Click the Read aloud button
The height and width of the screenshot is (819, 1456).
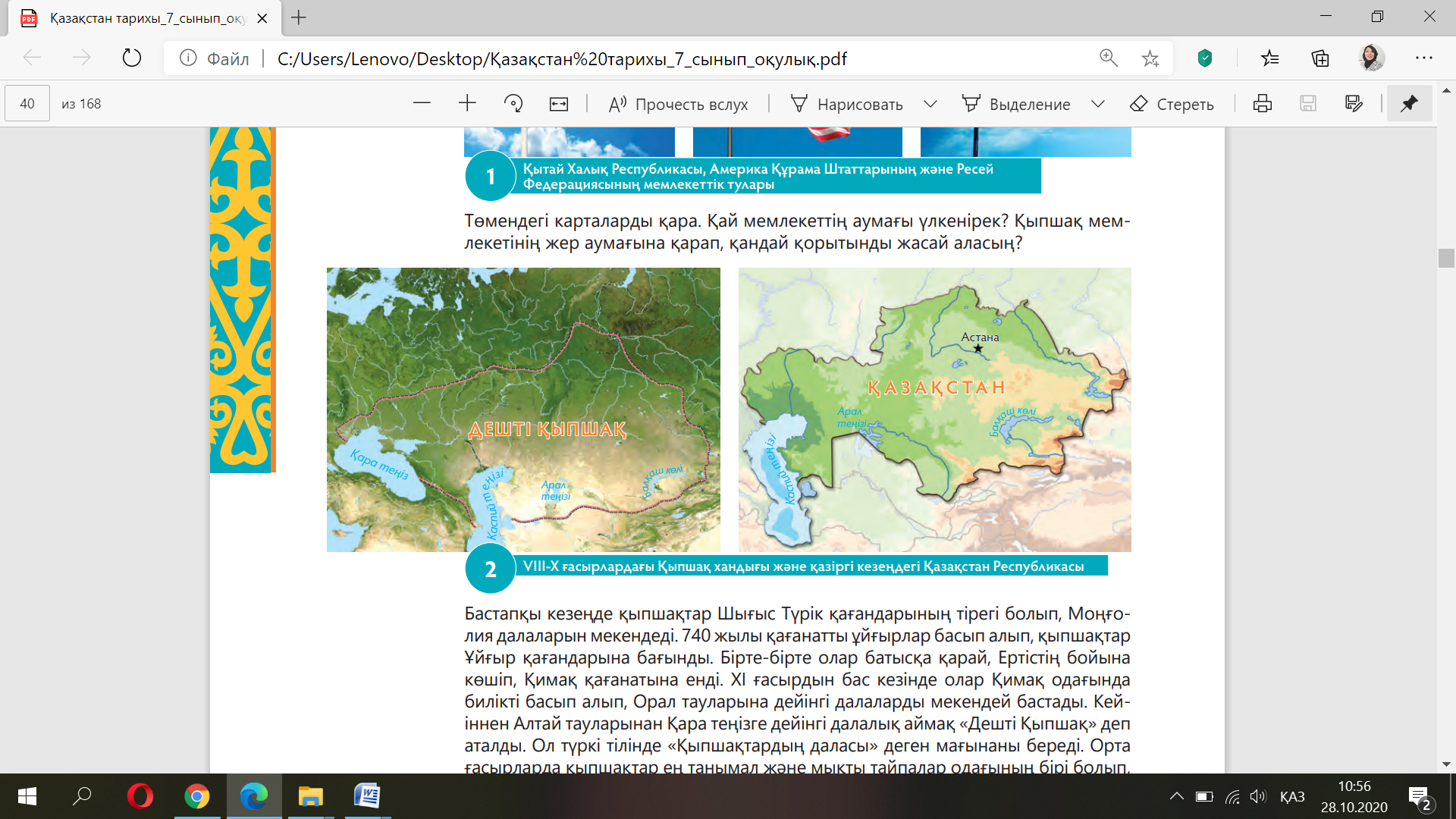[678, 104]
